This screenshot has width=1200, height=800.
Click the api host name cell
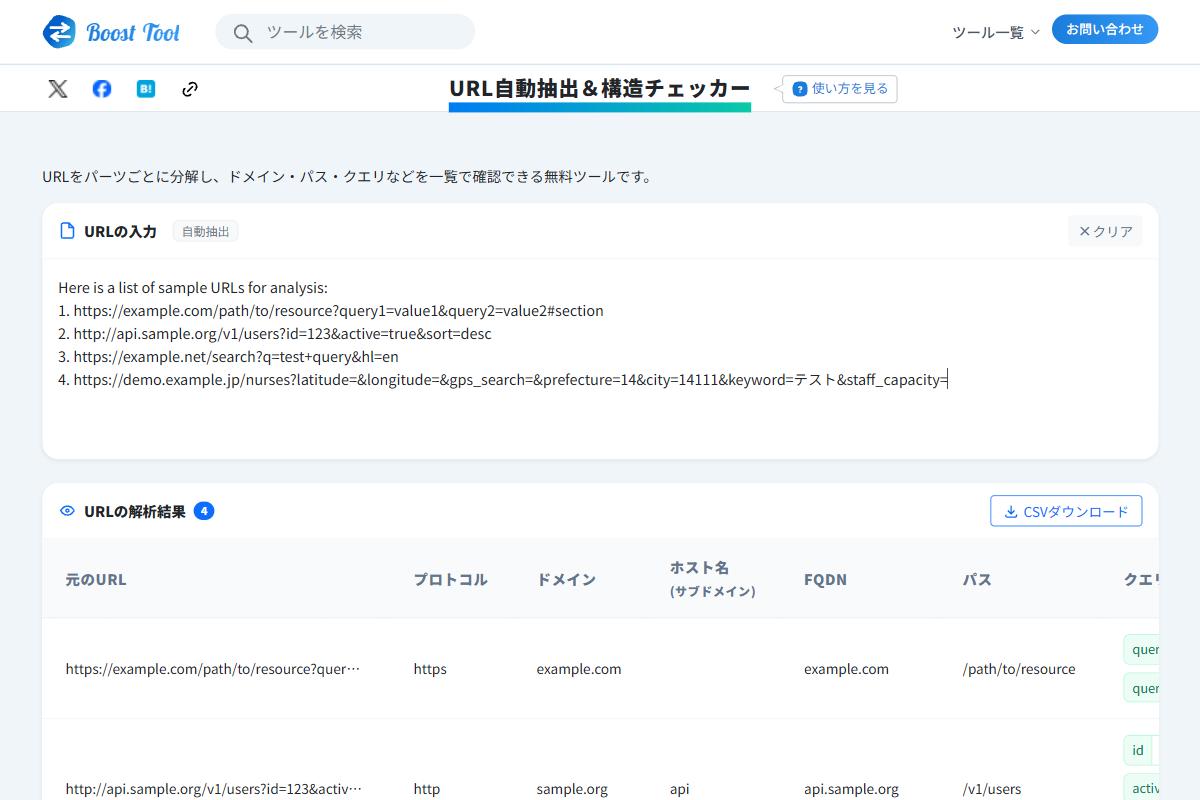[680, 789]
